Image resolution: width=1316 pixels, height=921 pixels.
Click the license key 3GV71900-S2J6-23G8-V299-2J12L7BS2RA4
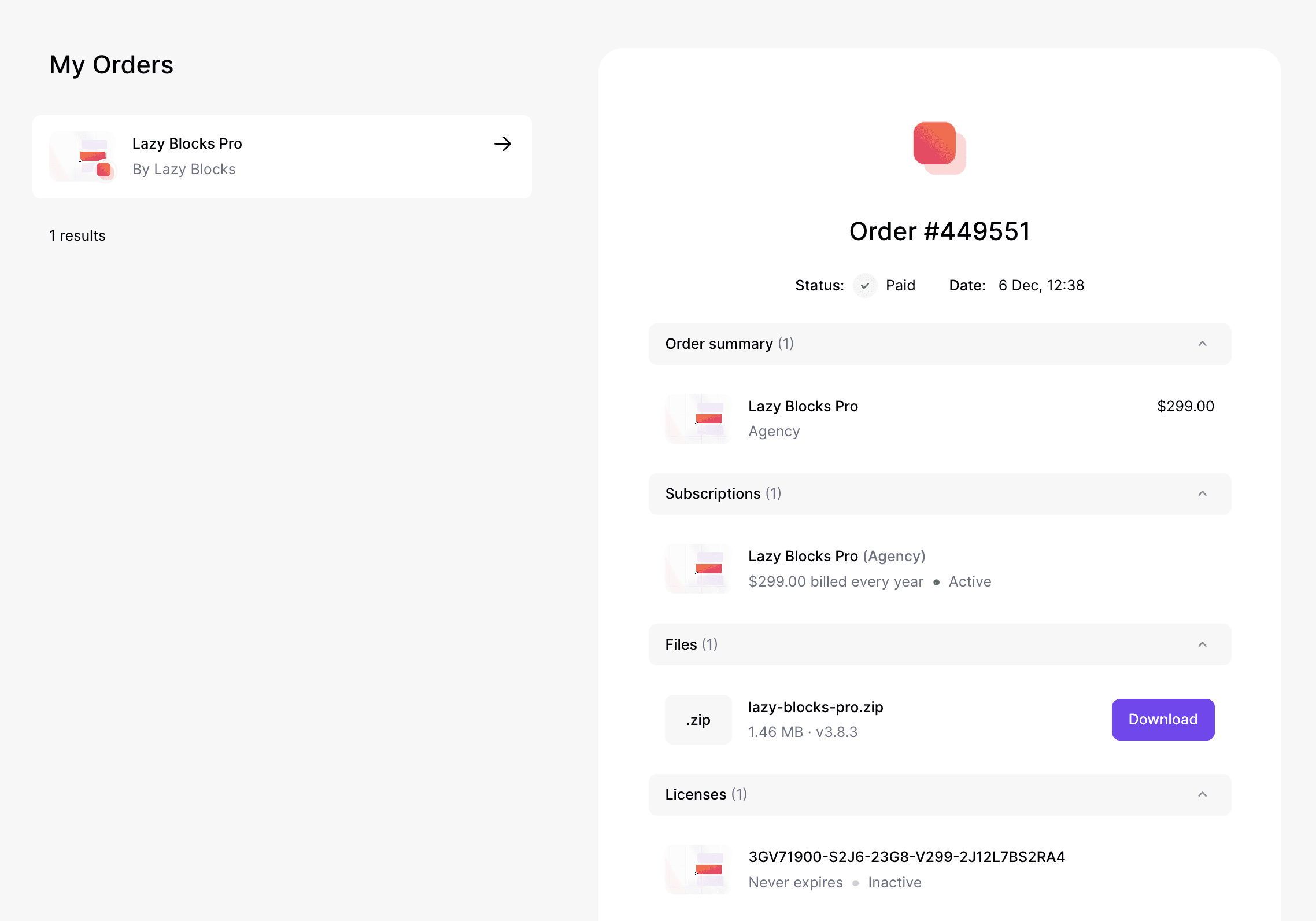[907, 857]
